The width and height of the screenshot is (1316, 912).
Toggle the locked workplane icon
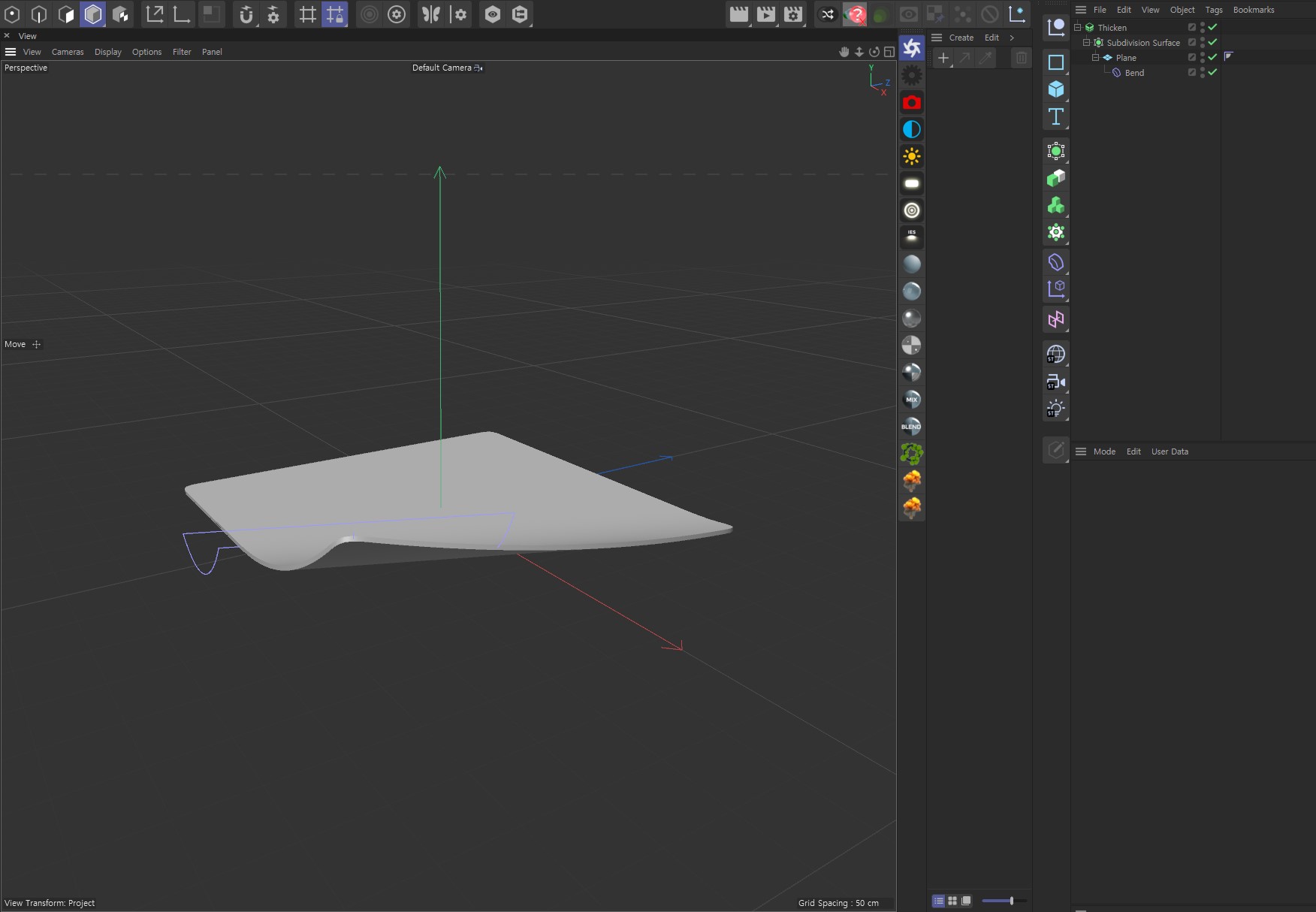click(334, 14)
